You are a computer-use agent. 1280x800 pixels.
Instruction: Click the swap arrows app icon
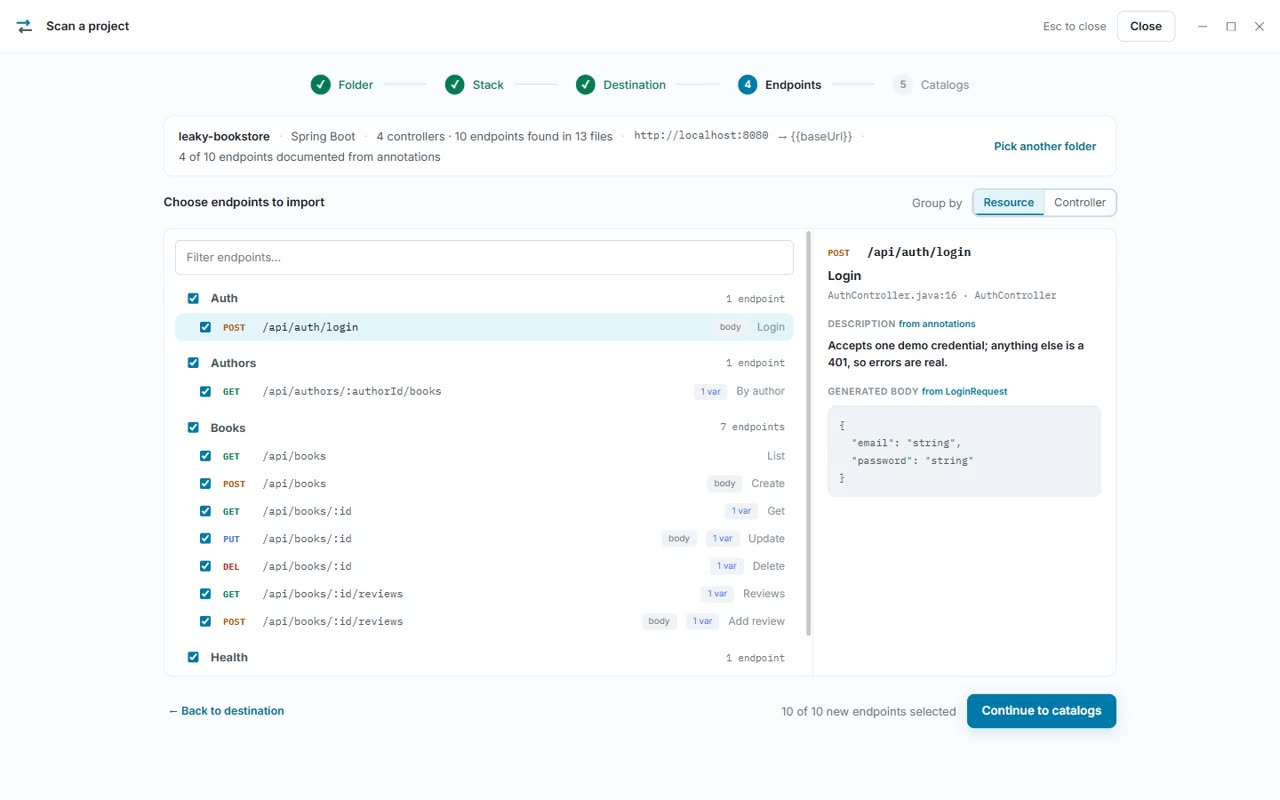coord(24,26)
